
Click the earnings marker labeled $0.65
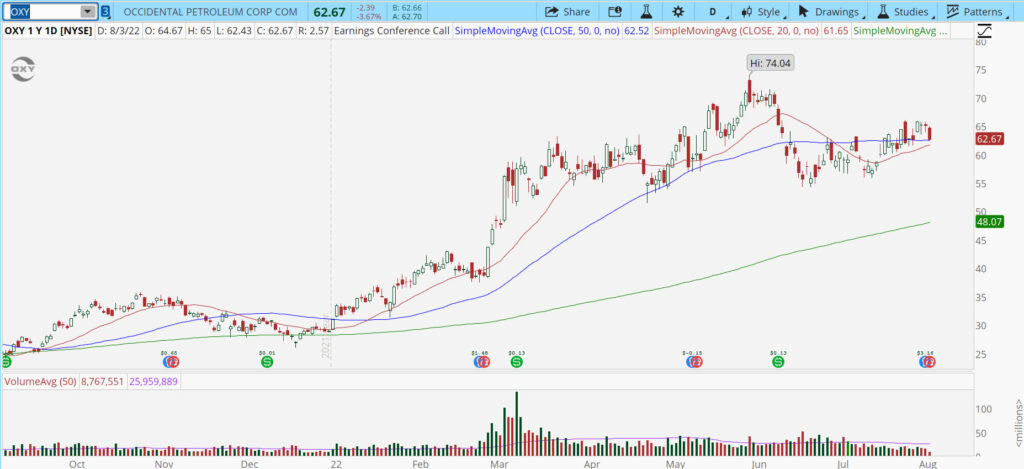tap(169, 360)
